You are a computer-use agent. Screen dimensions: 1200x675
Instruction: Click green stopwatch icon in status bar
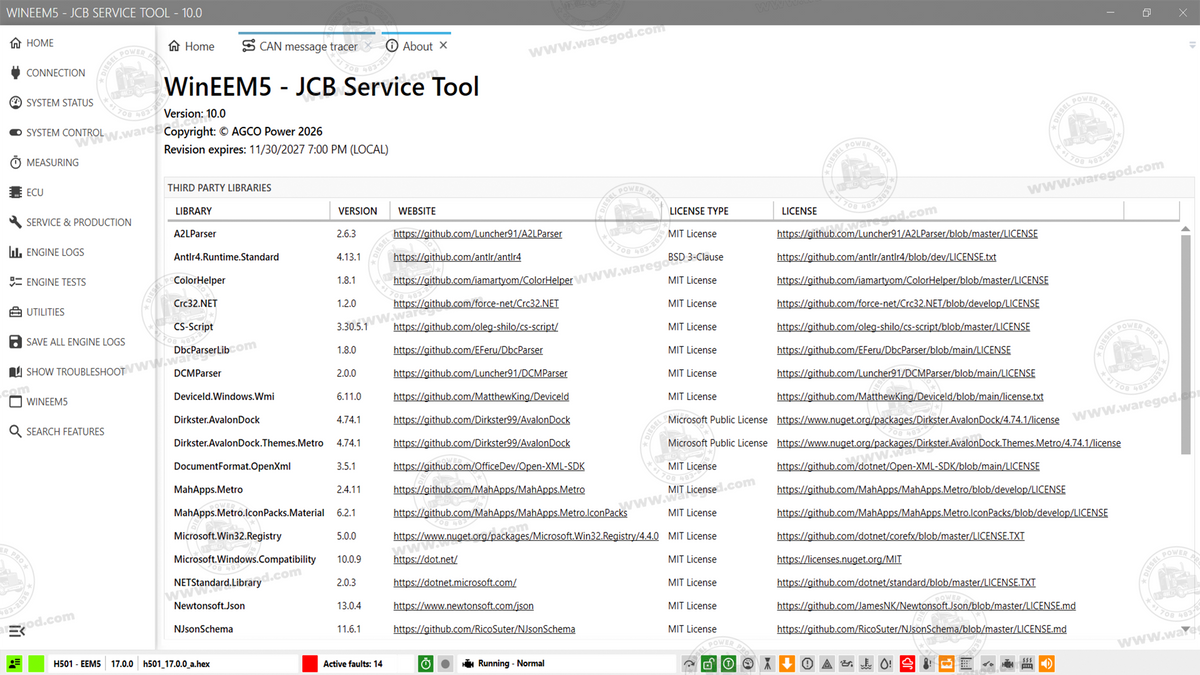425,663
